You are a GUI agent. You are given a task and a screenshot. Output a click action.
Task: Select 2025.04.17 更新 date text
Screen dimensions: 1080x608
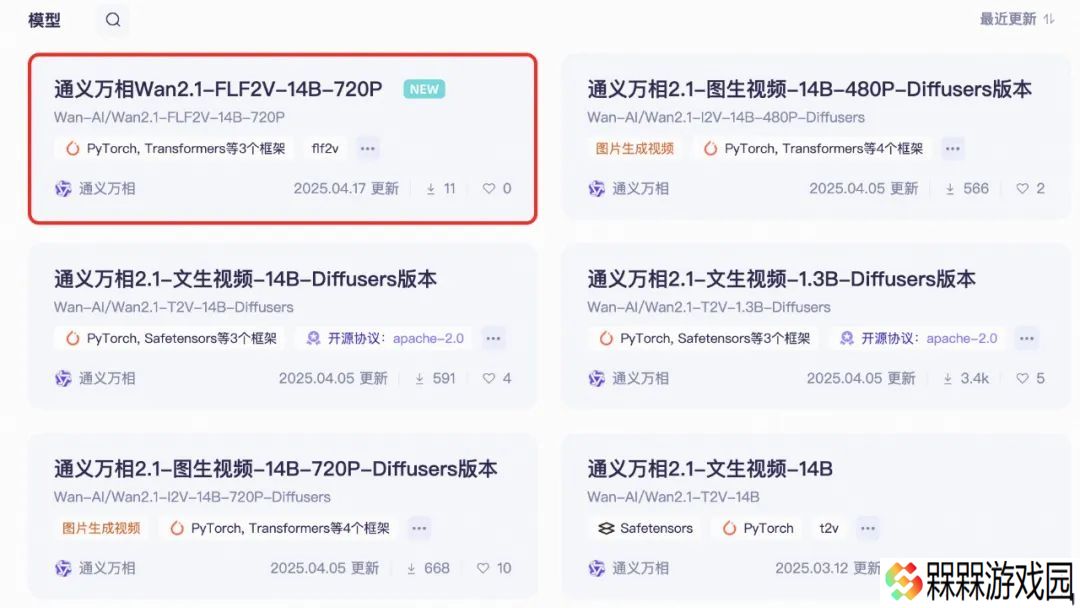pyautogui.click(x=346, y=189)
